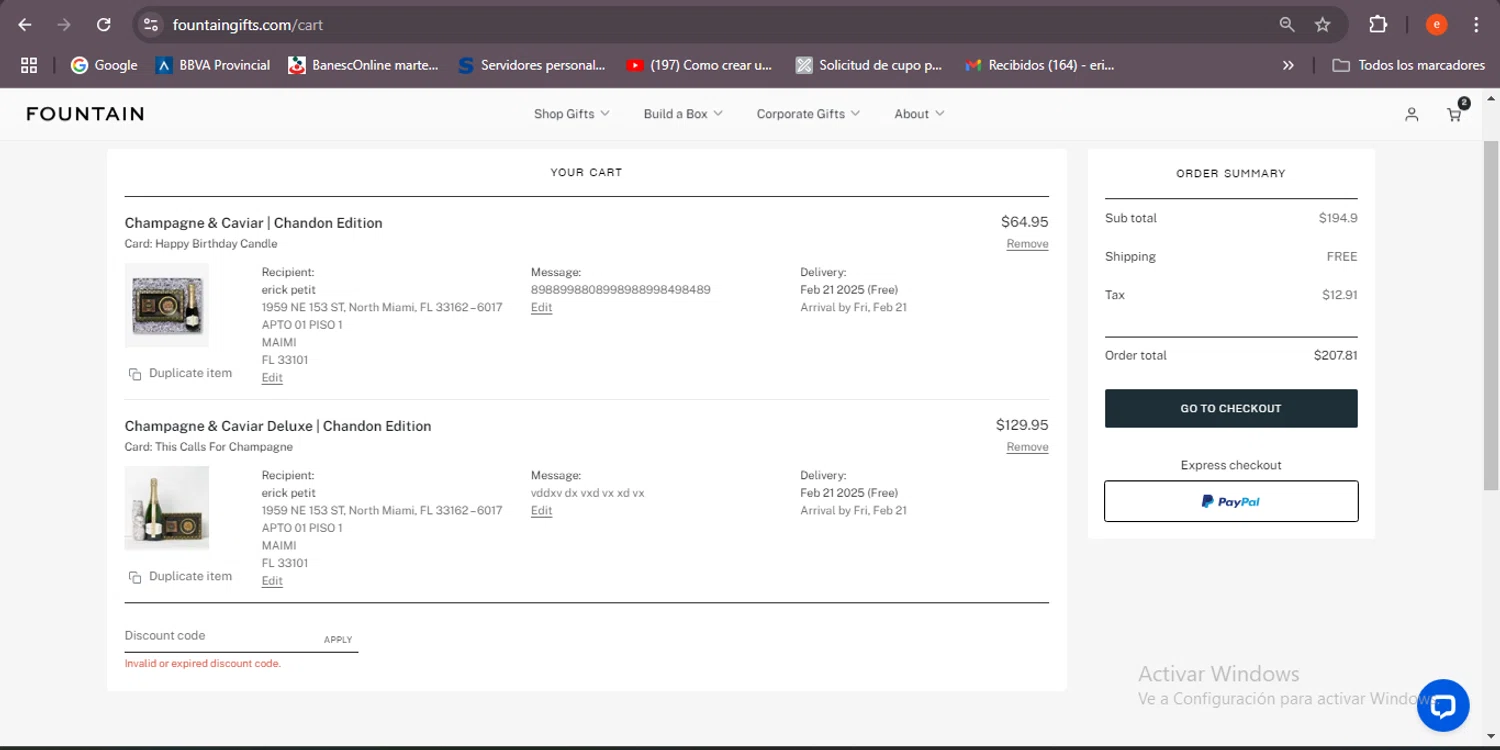The width and height of the screenshot is (1500, 750).
Task: Click Invalid or expired discount code message
Action: 202,664
